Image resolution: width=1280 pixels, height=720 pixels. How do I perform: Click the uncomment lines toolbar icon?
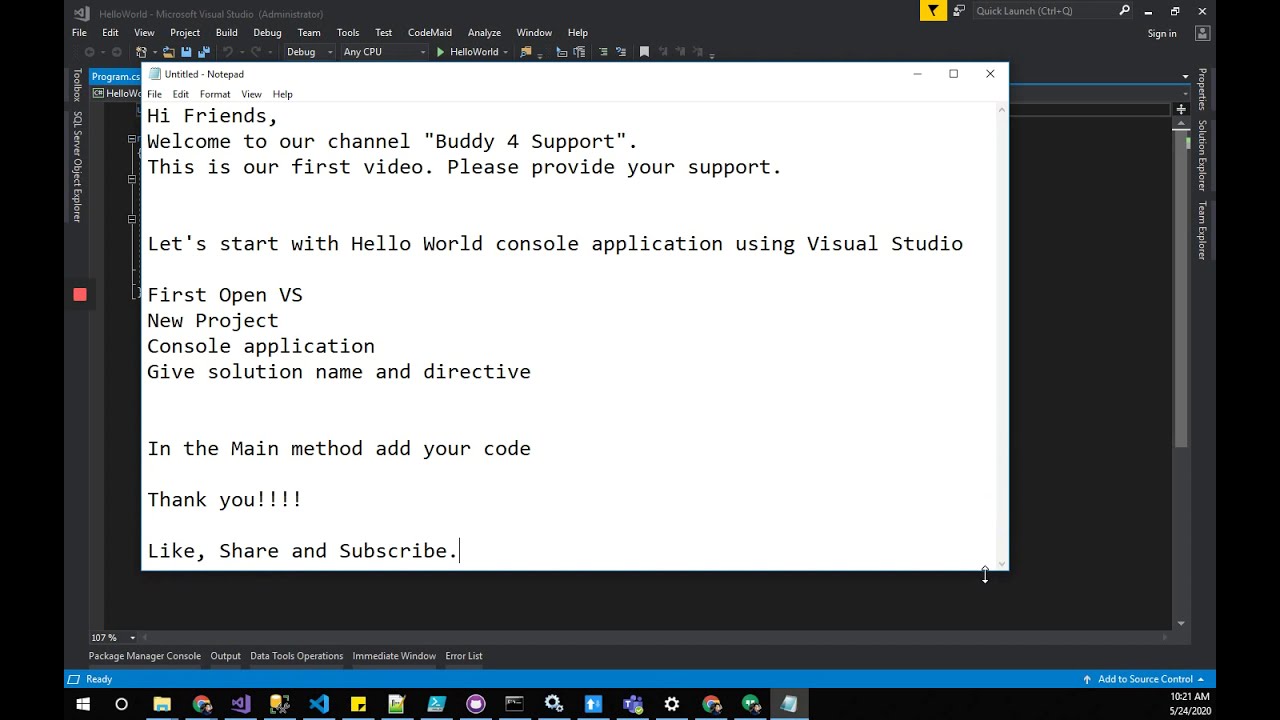(621, 52)
